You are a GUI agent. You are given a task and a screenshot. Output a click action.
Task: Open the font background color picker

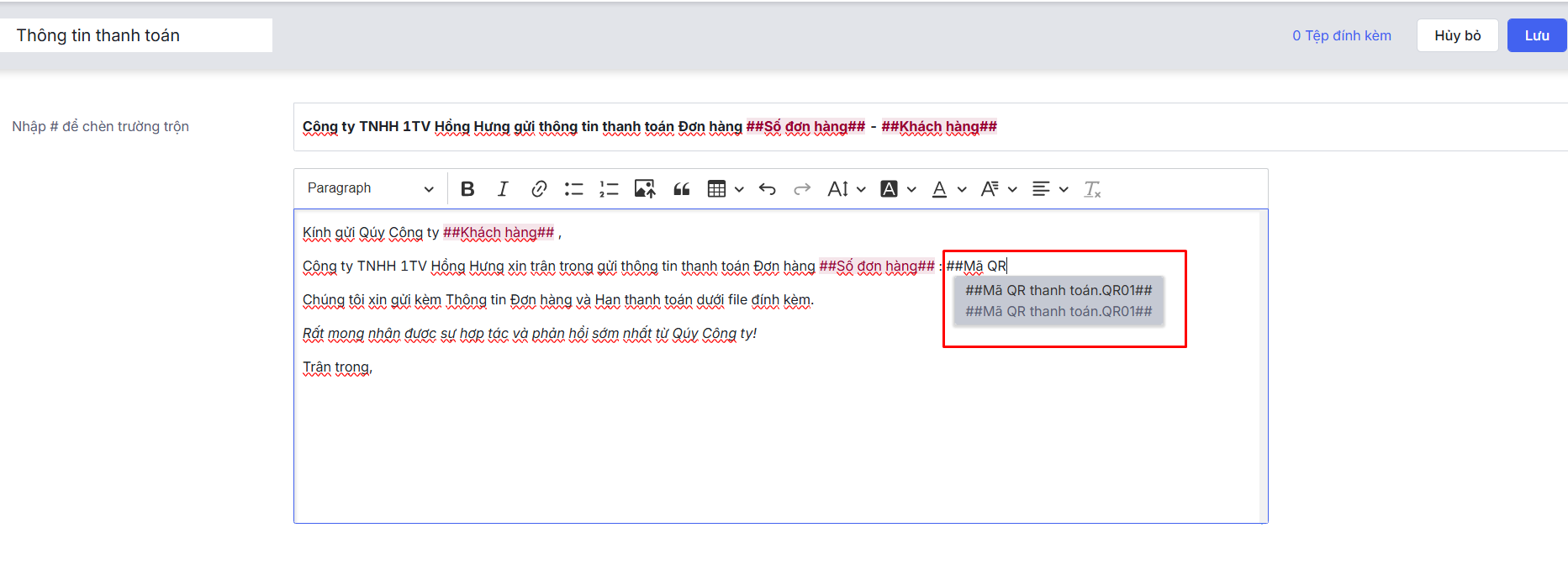(897, 189)
